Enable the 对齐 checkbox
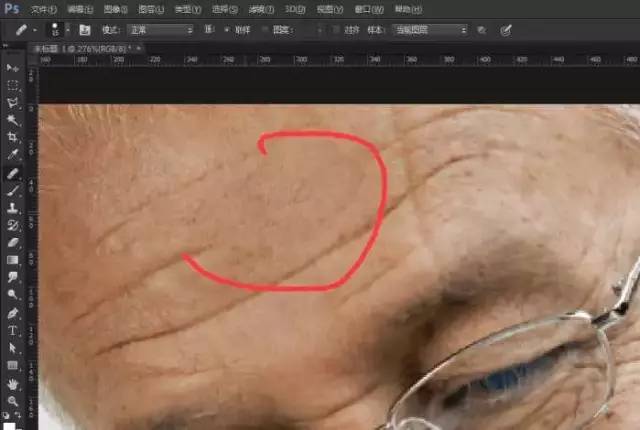This screenshot has height=430, width=640. 336,30
